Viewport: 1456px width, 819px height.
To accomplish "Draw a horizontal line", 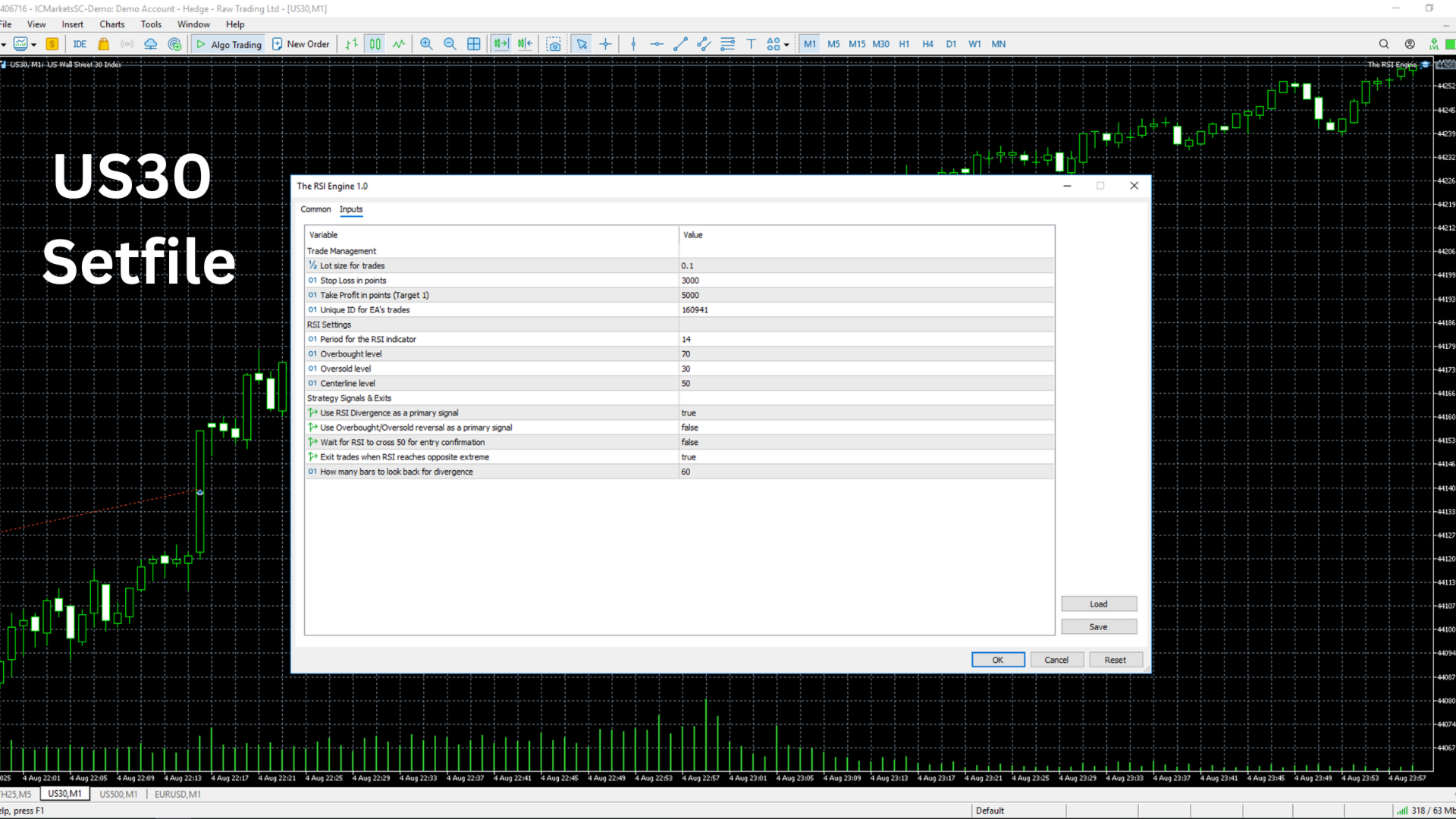I will coord(657,44).
